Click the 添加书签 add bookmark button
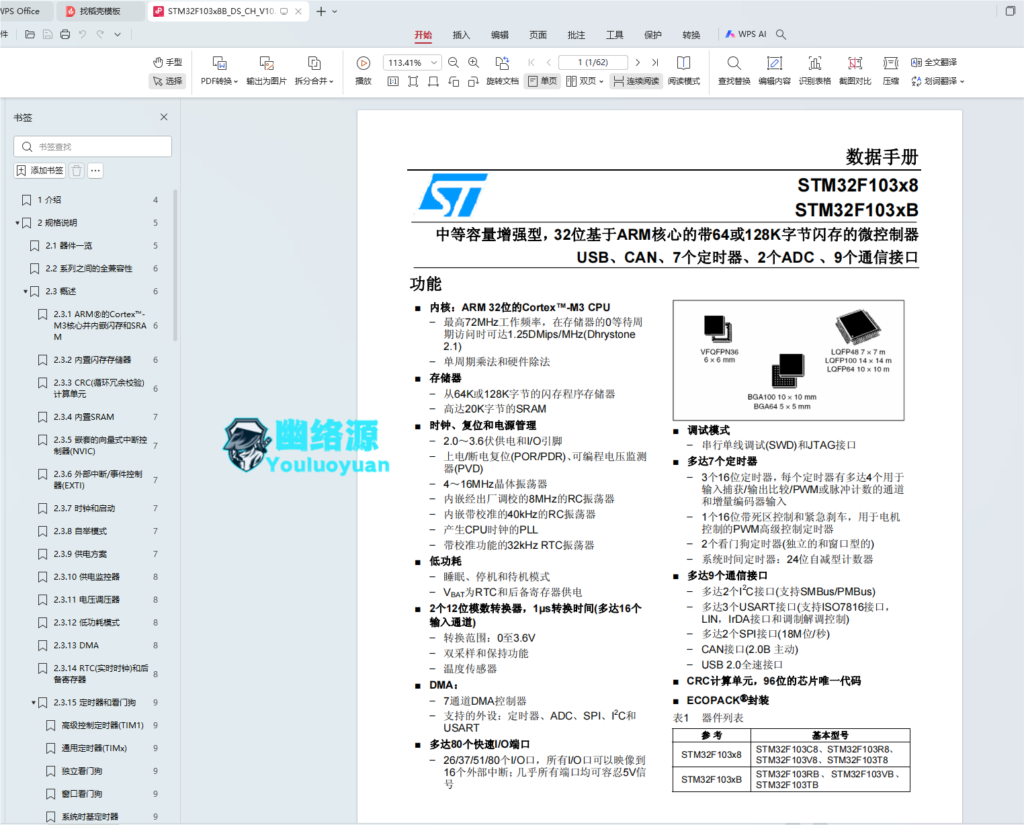Image resolution: width=1024 pixels, height=825 pixels. (40, 170)
